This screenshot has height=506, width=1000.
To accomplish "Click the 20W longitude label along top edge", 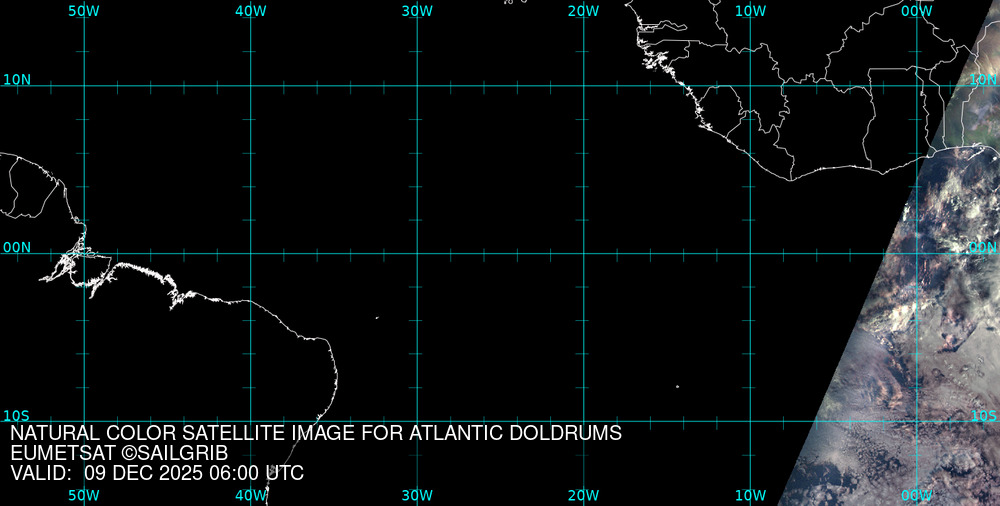I will (x=583, y=10).
